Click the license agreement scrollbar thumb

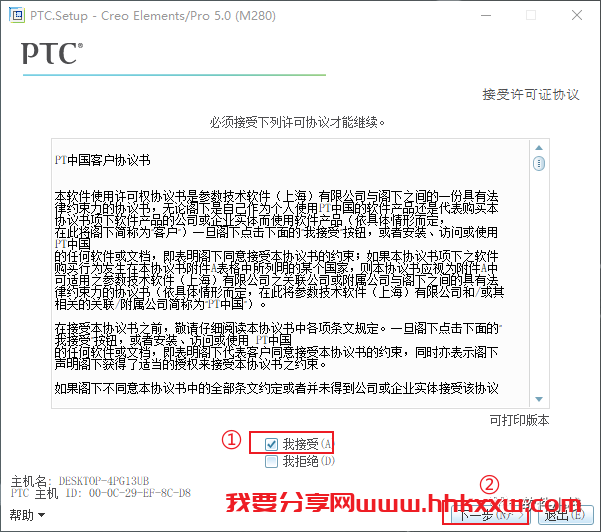(x=539, y=164)
